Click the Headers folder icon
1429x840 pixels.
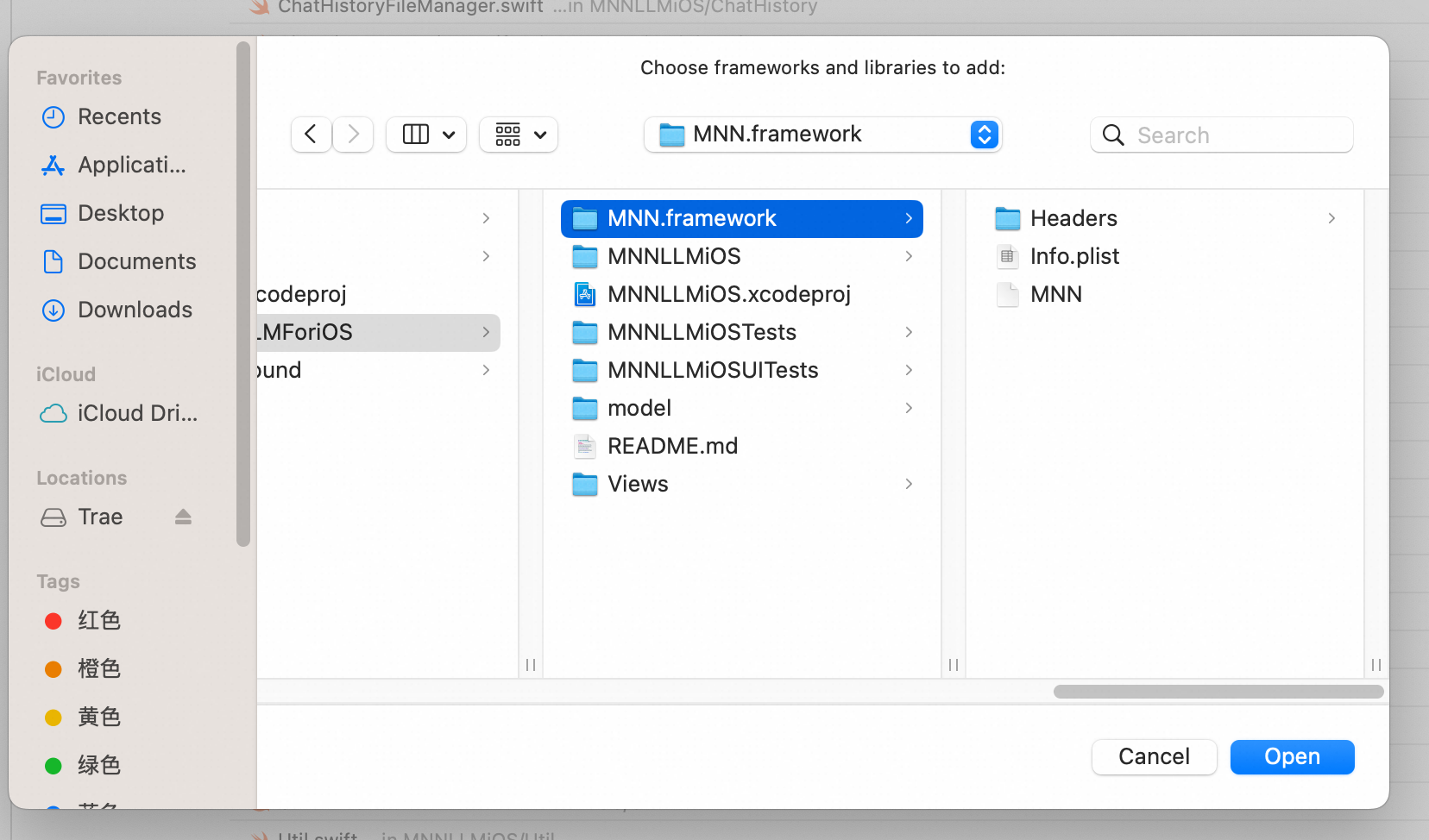coord(1007,218)
